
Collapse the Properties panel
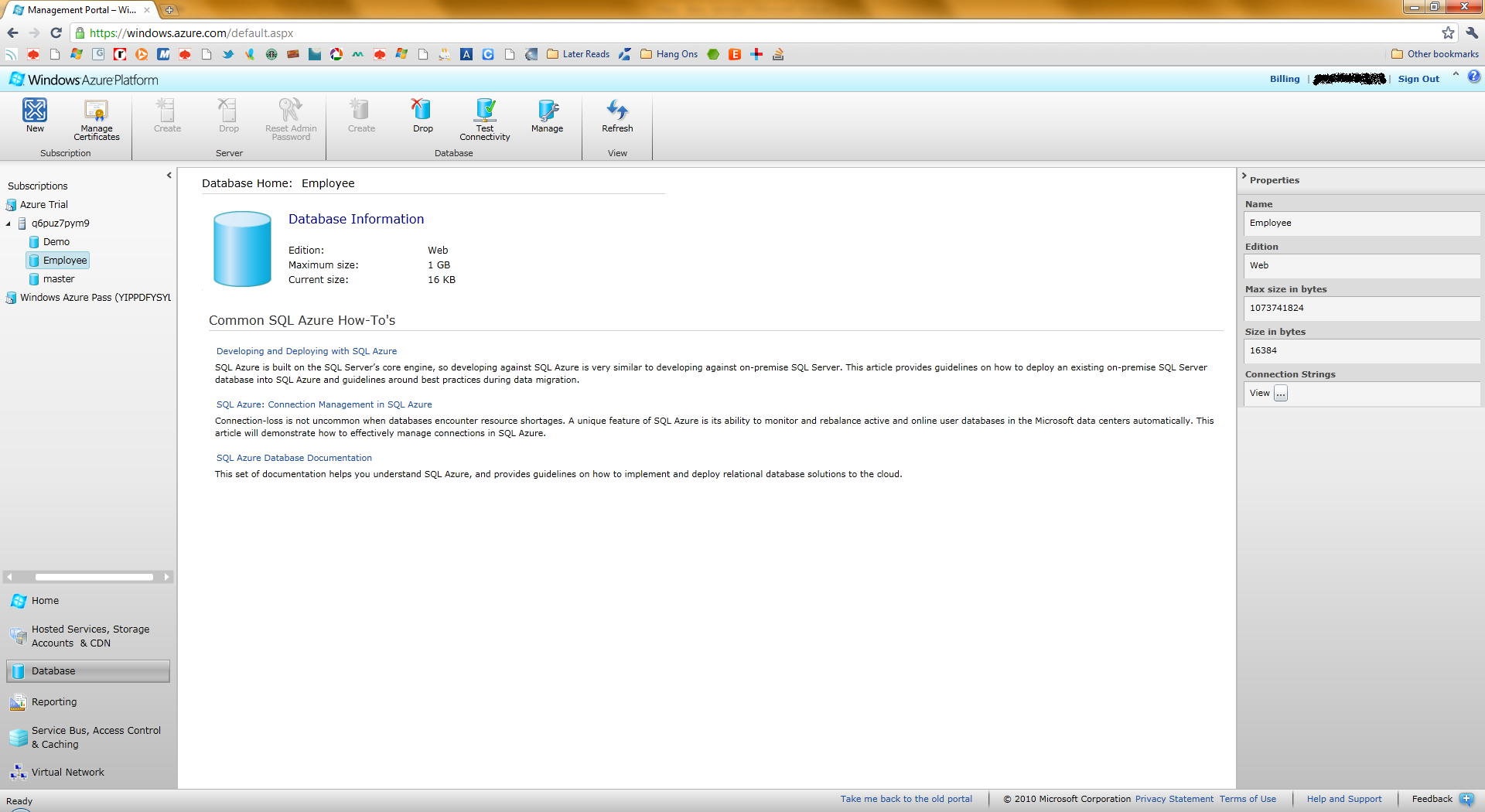tap(1244, 176)
